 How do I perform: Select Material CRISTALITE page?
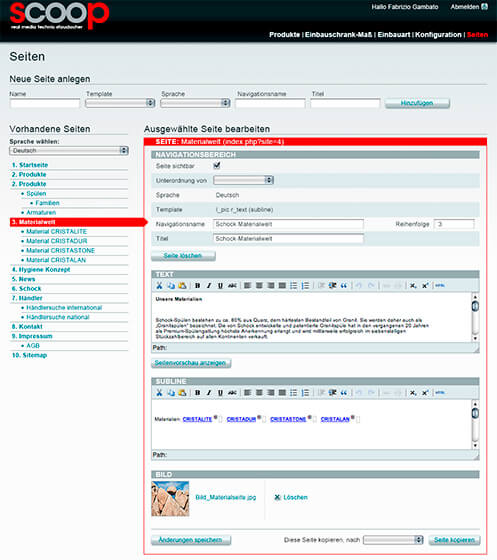click(56, 231)
